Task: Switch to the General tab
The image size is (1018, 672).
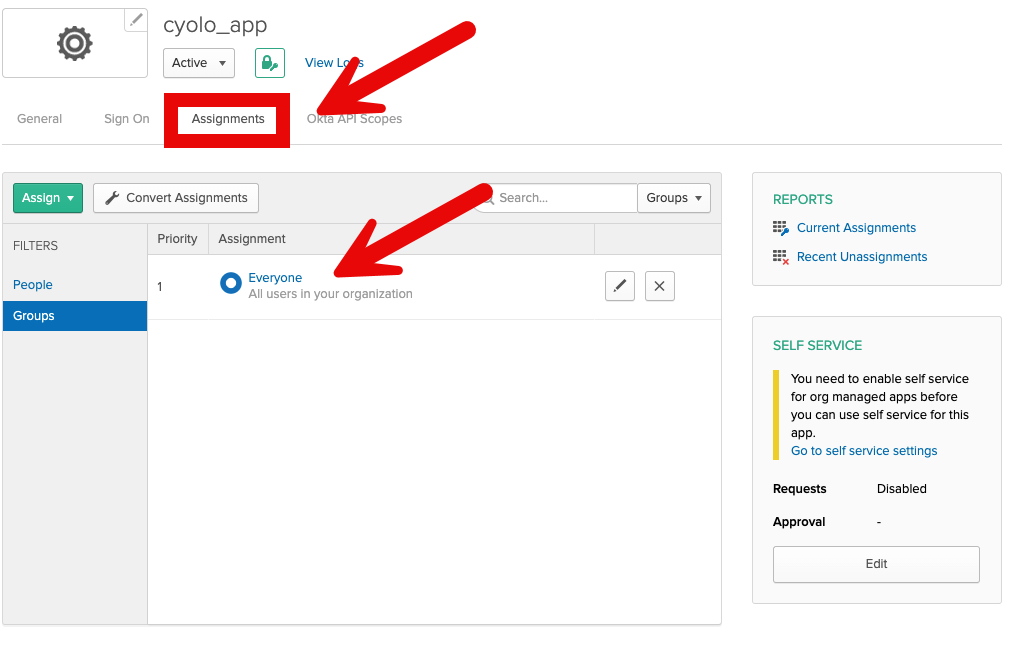Action: (39, 118)
